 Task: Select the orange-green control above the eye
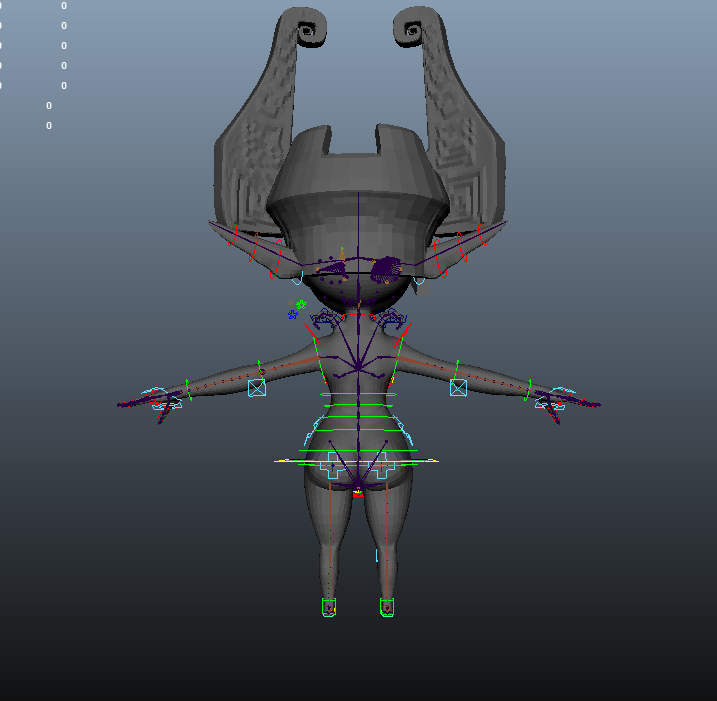point(342,253)
